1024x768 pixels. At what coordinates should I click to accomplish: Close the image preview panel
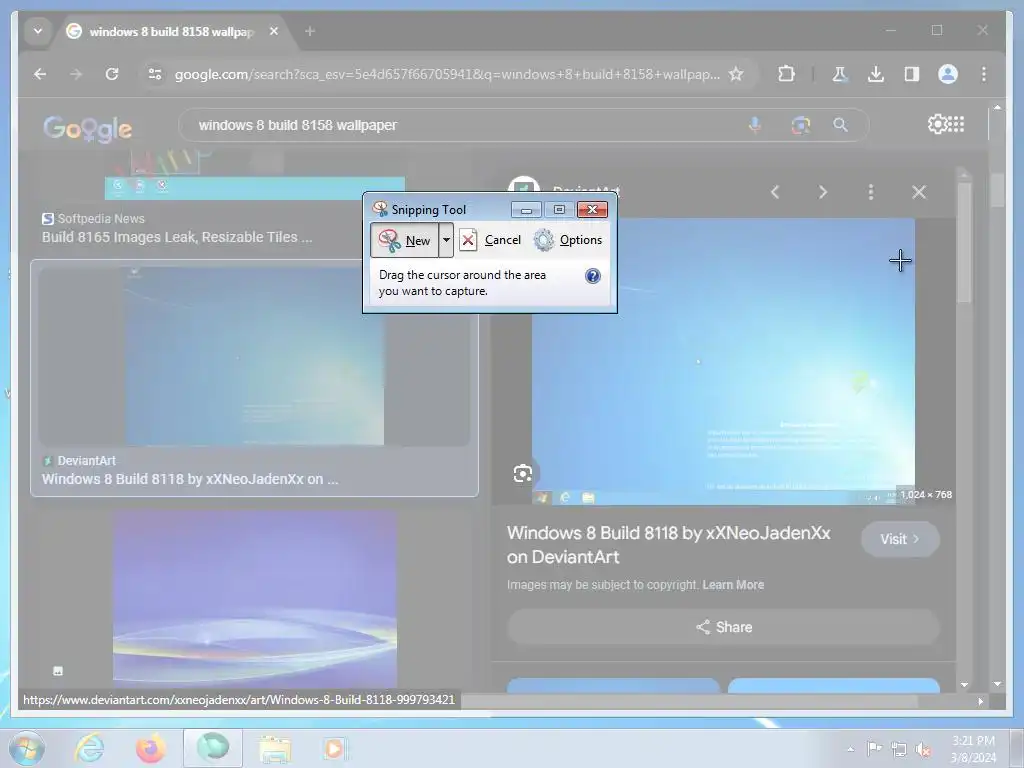(919, 192)
